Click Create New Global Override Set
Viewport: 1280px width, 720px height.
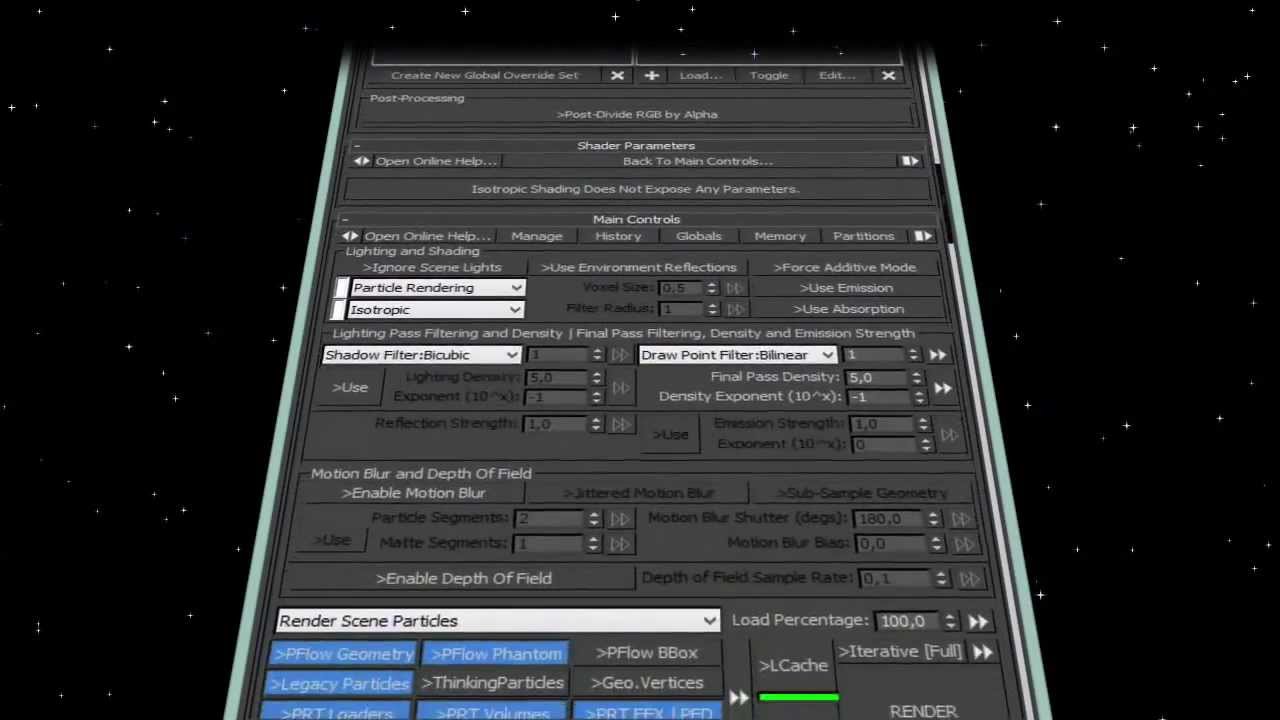click(x=485, y=75)
